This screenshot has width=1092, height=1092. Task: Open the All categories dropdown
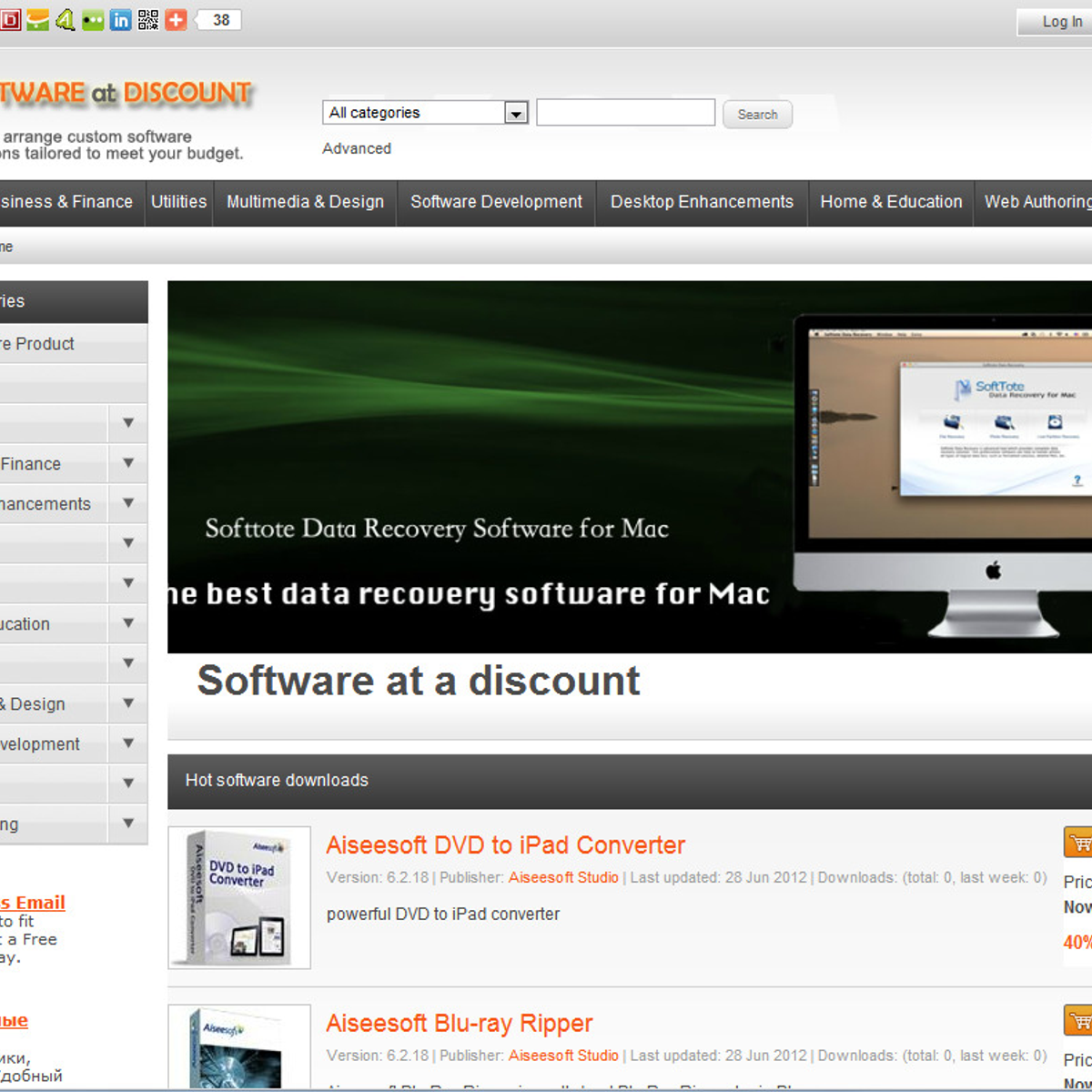coord(425,113)
